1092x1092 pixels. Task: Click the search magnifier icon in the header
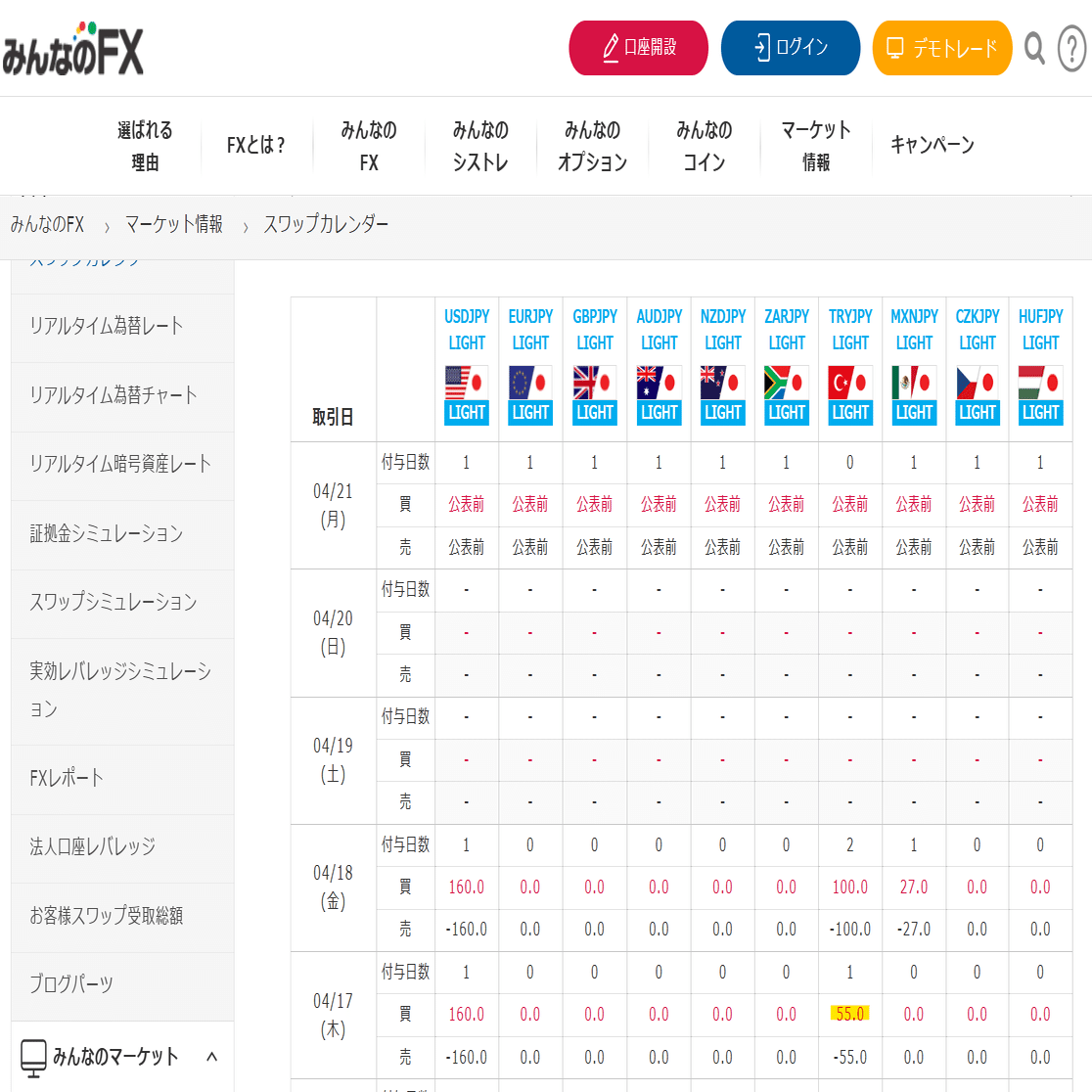click(1033, 47)
